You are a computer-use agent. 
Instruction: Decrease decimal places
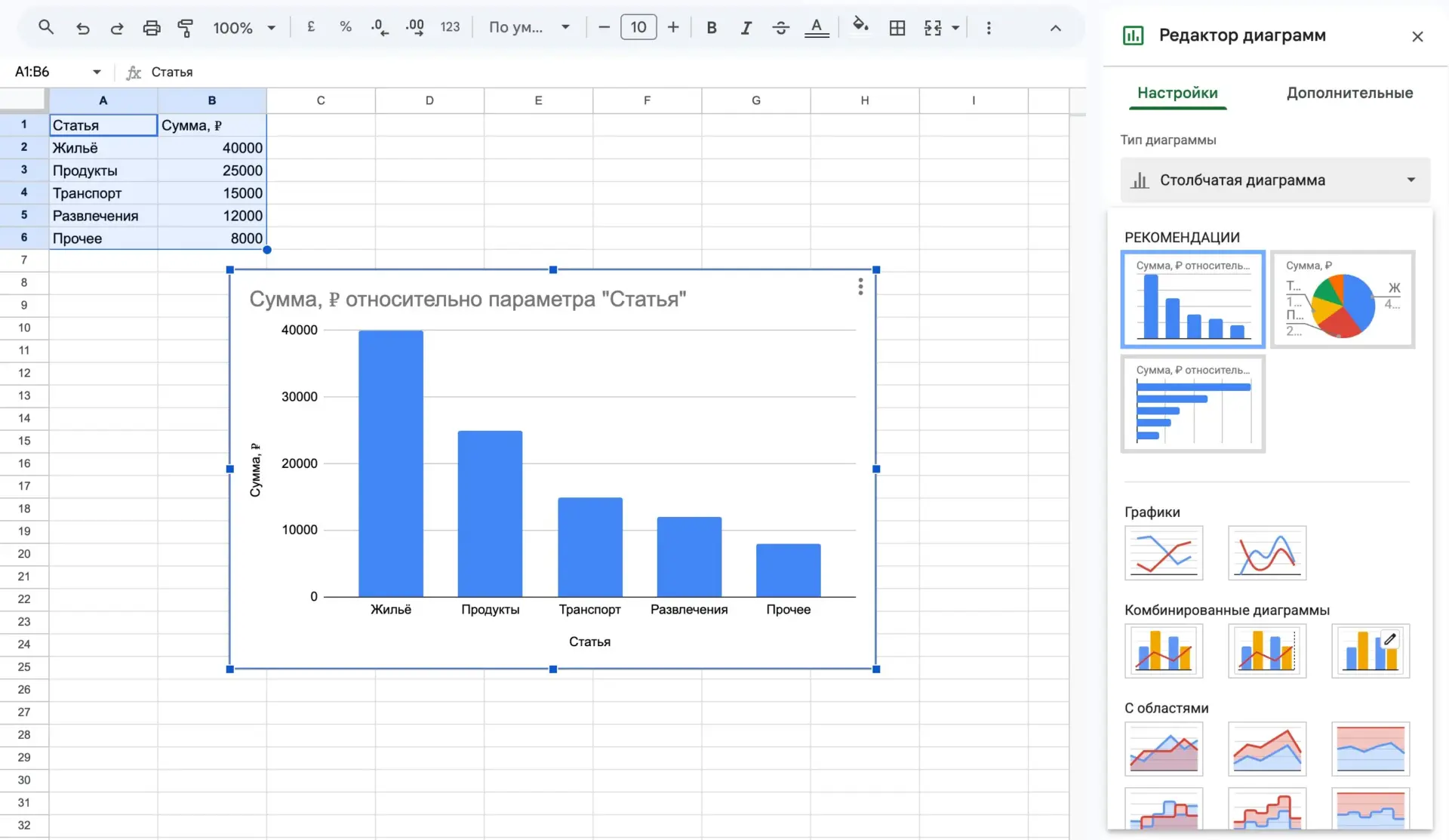coord(380,28)
